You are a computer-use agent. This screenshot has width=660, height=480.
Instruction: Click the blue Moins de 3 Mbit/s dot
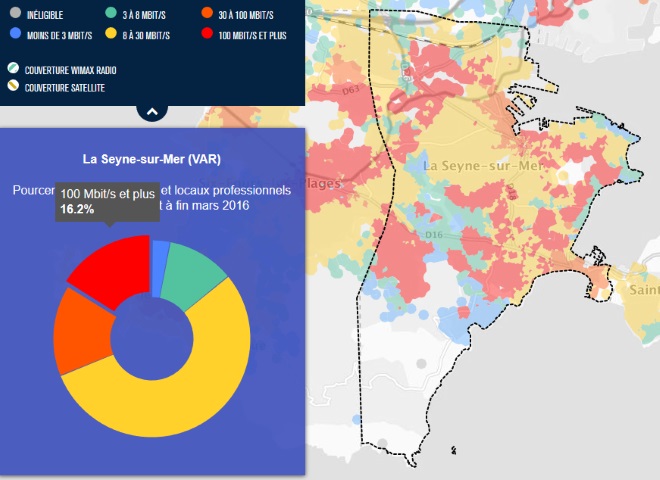point(13,35)
